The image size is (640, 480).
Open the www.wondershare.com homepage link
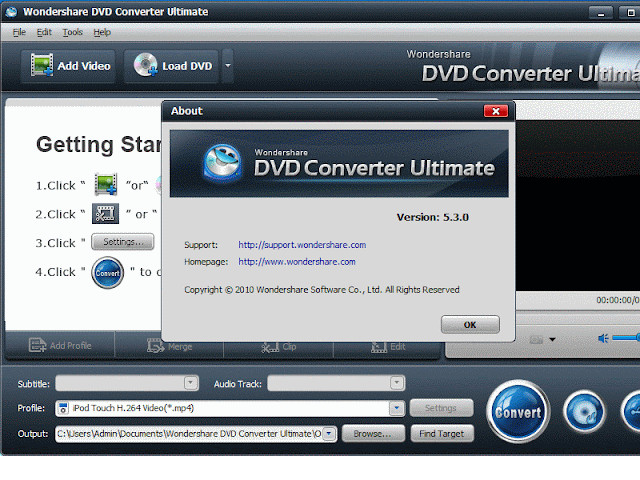297,262
